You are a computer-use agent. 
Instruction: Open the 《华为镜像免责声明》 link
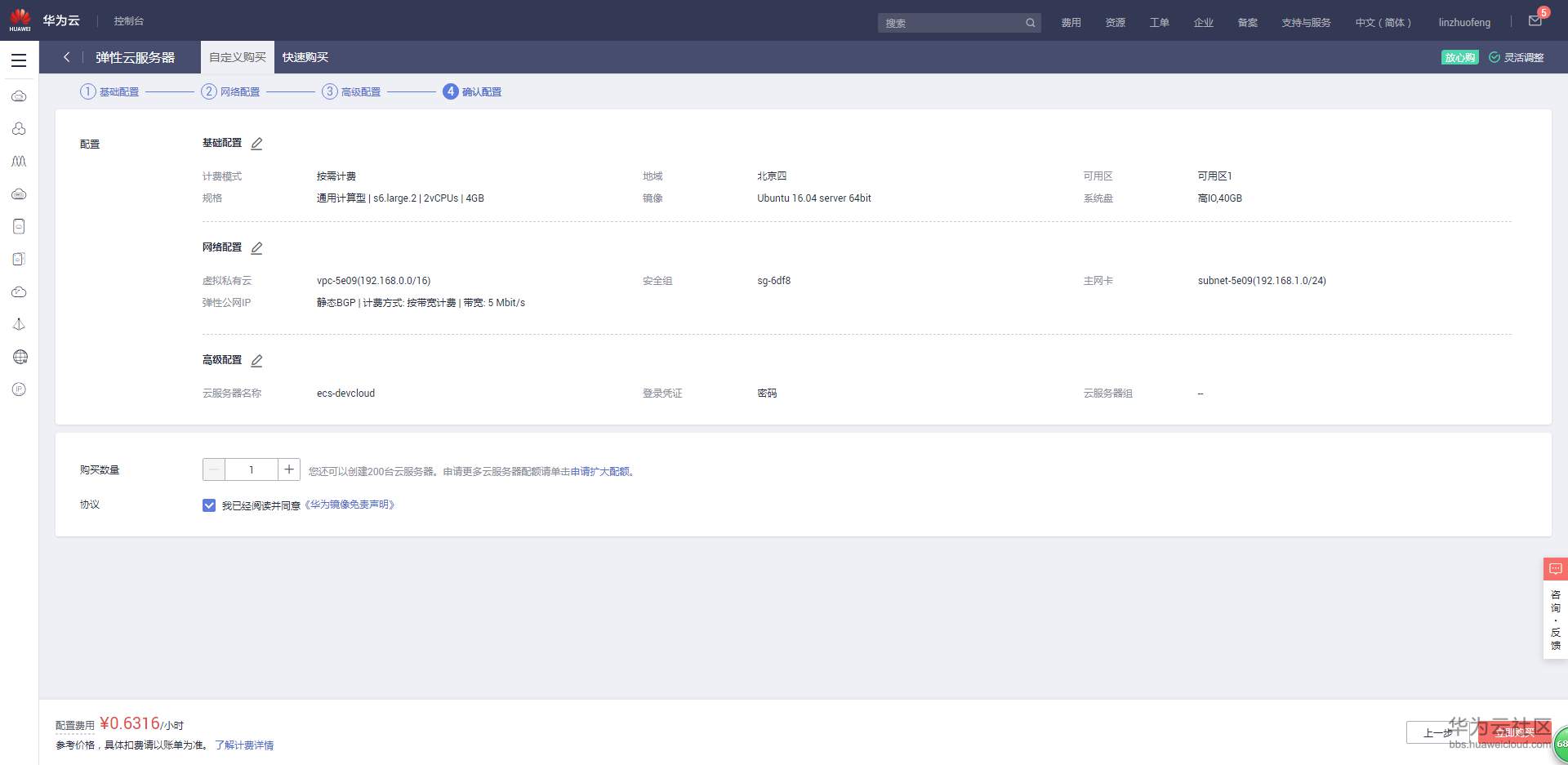tap(350, 505)
